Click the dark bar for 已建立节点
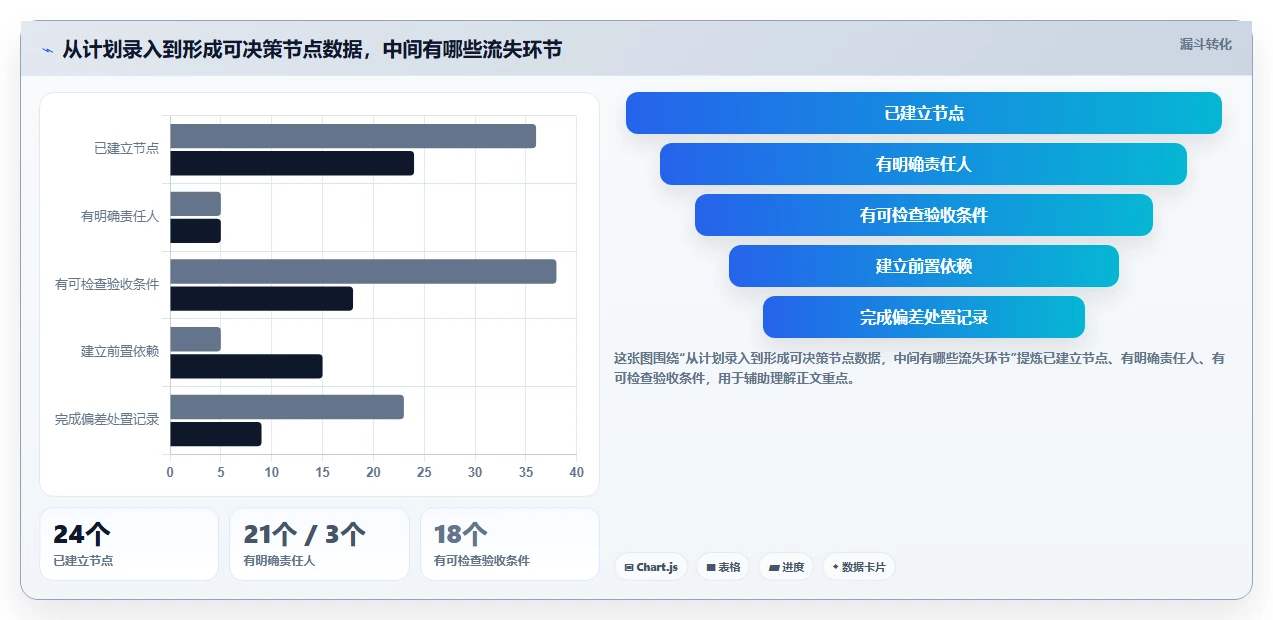This screenshot has width=1273, height=620. click(x=292, y=163)
